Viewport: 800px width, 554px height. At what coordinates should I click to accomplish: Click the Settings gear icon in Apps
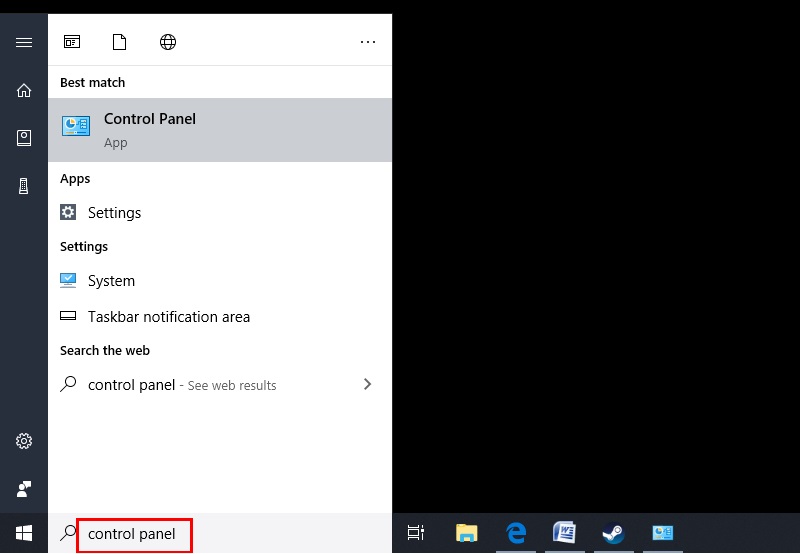[68, 212]
